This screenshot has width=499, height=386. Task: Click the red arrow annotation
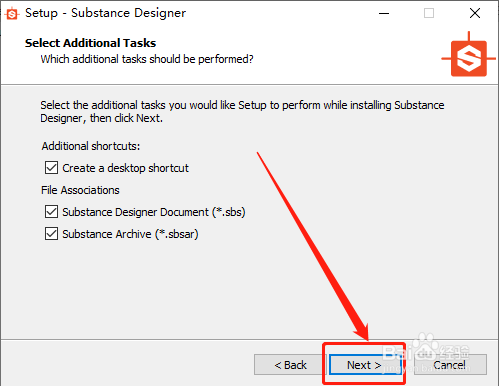pyautogui.click(x=313, y=247)
